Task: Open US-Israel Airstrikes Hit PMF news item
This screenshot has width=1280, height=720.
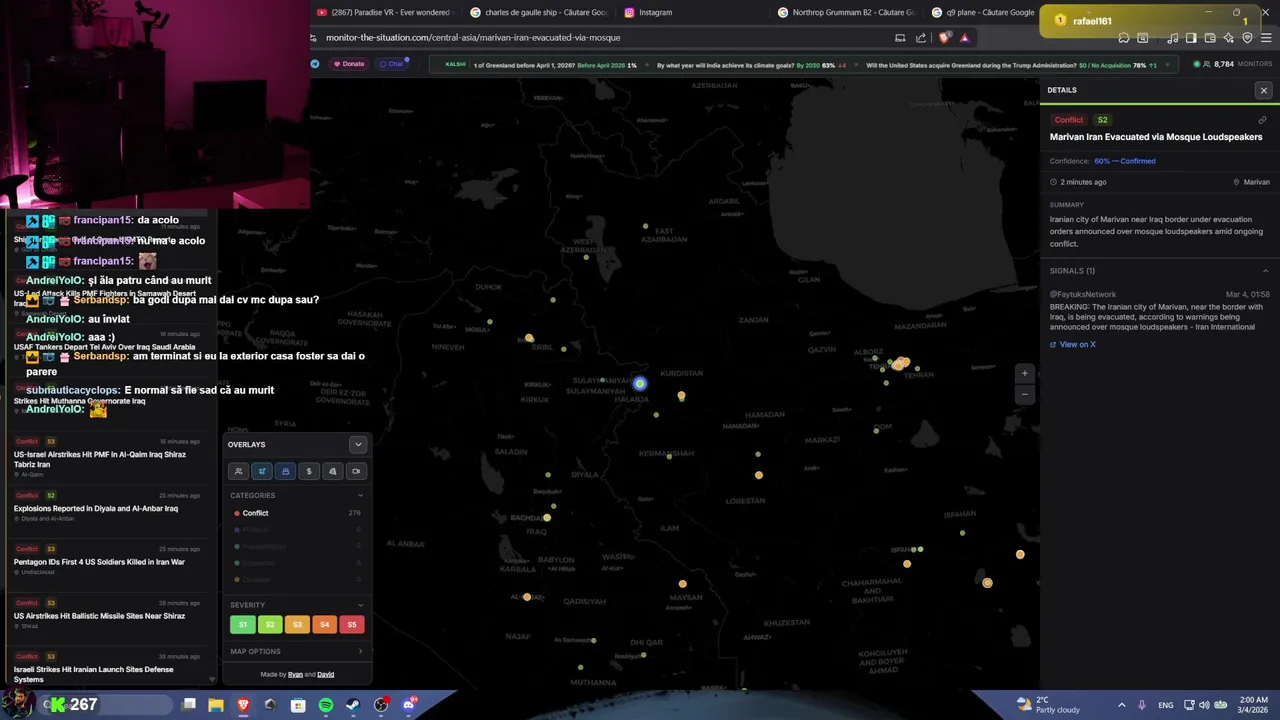Action: pos(108,456)
